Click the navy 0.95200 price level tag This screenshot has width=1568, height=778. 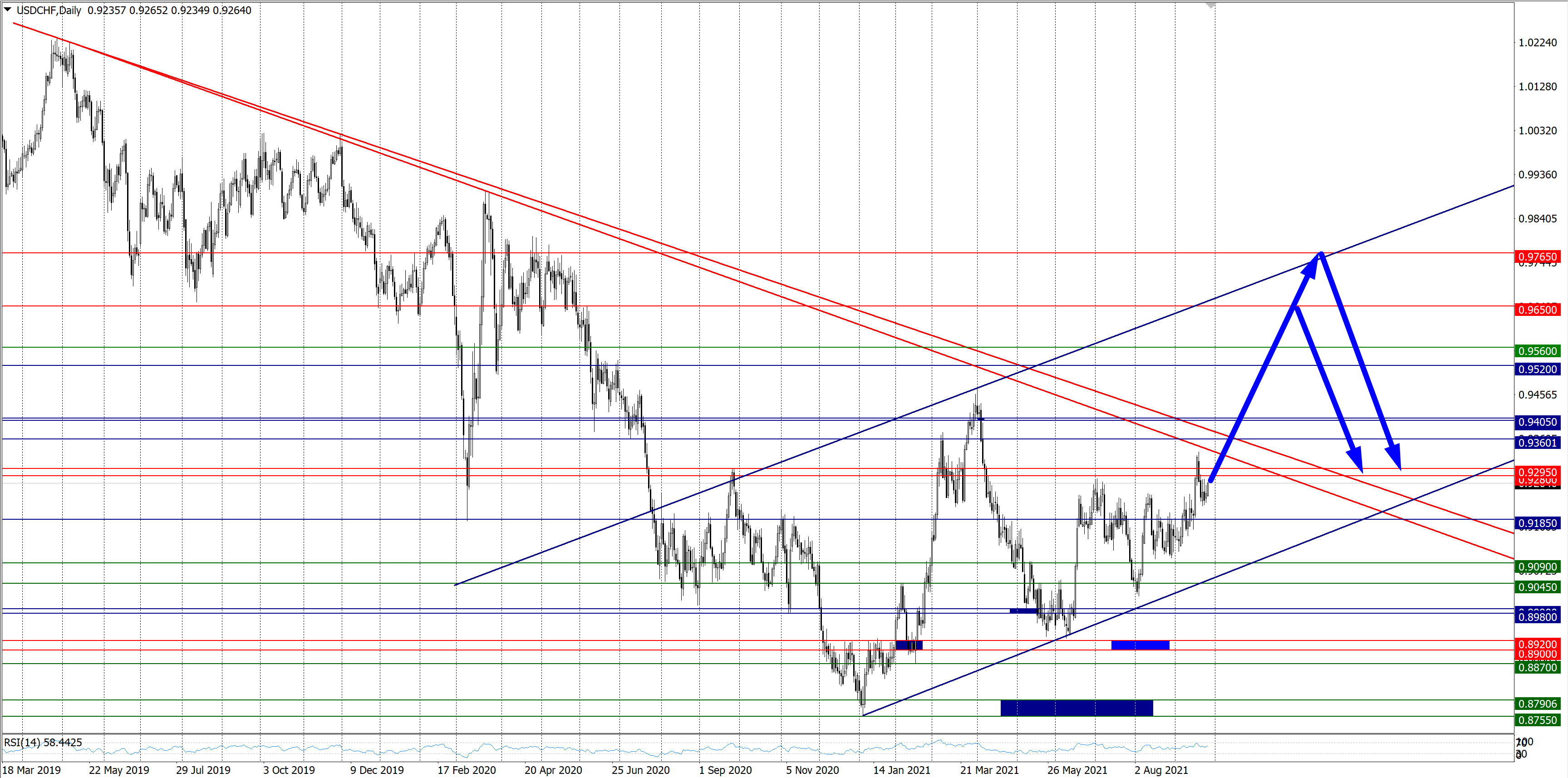point(1537,369)
